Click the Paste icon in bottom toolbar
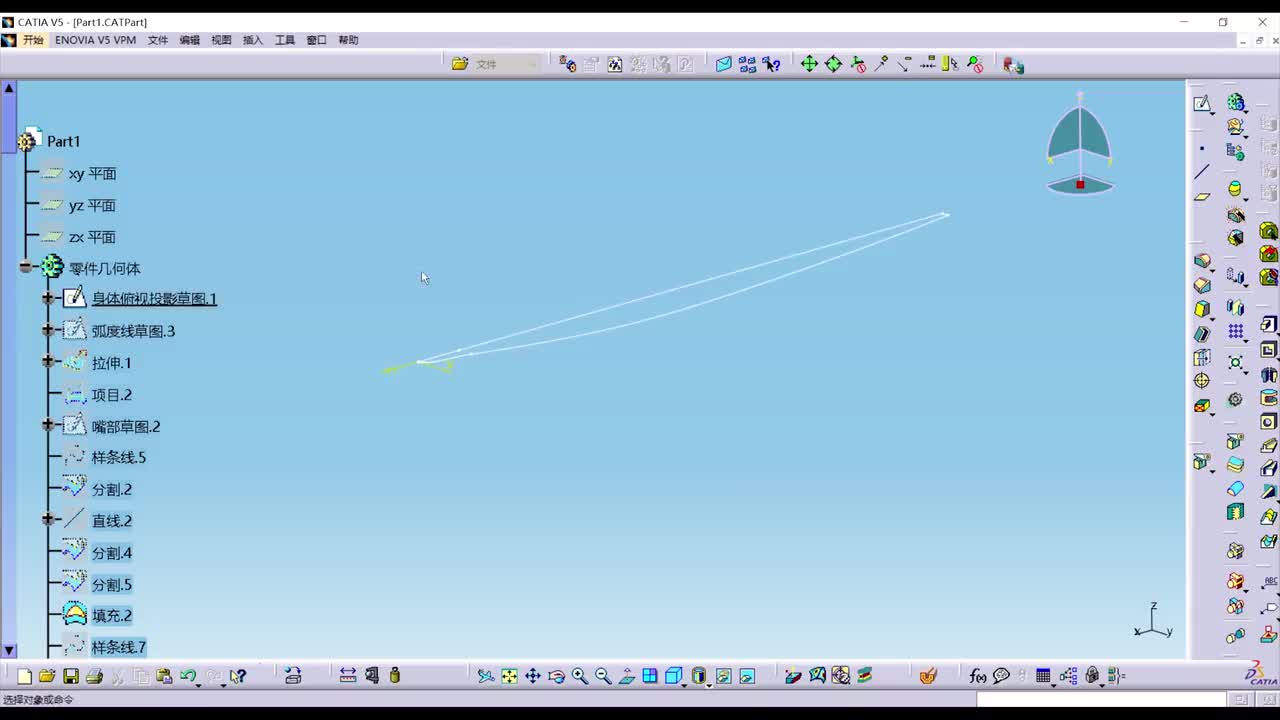 [x=164, y=676]
